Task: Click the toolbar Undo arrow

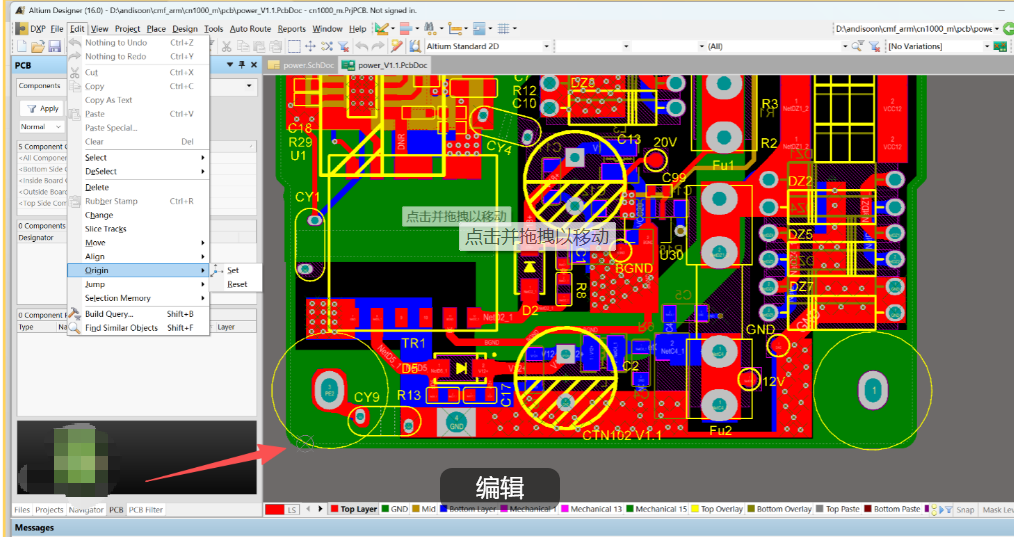Action: (362, 46)
